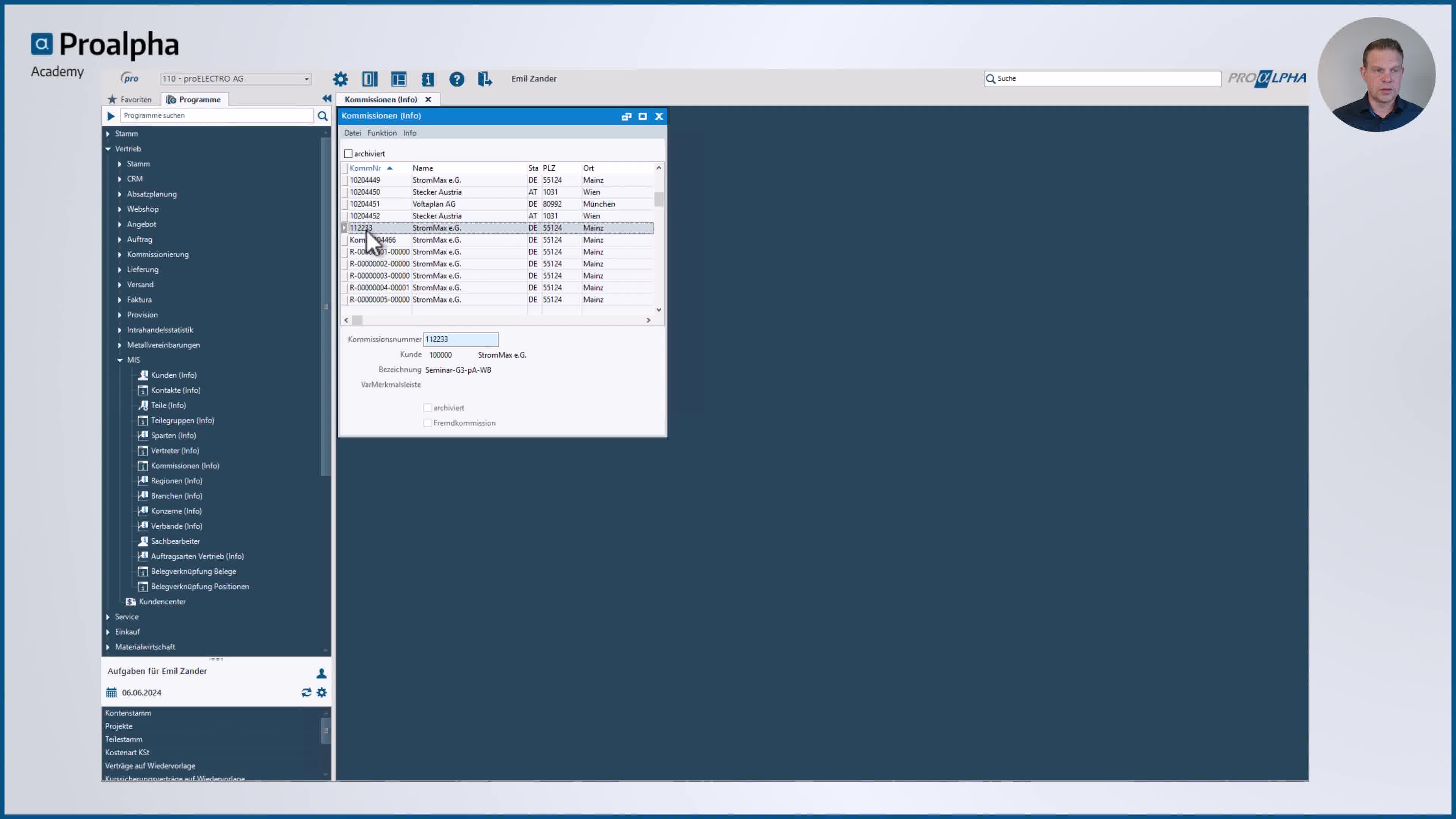The height and width of the screenshot is (819, 1456).
Task: Click the logout door icon
Action: pos(485,79)
